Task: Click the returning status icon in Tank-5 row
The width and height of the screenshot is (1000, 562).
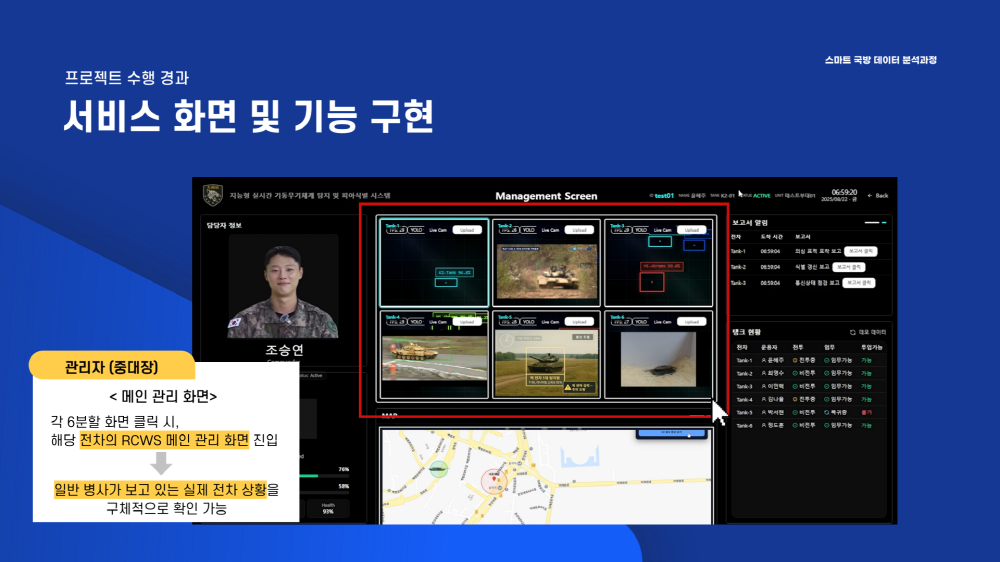Action: 827,412
